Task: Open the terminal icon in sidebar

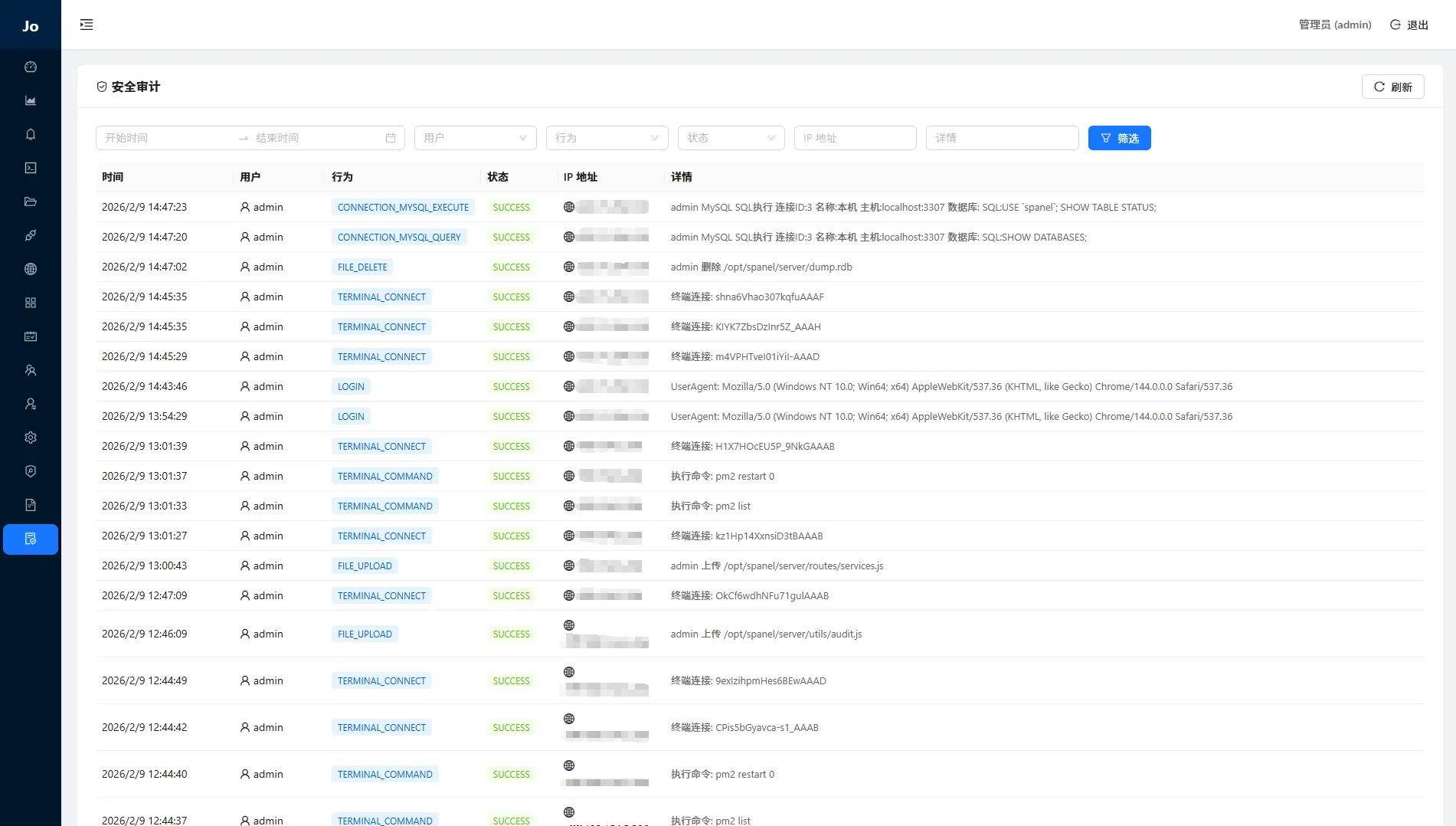Action: pos(31,169)
